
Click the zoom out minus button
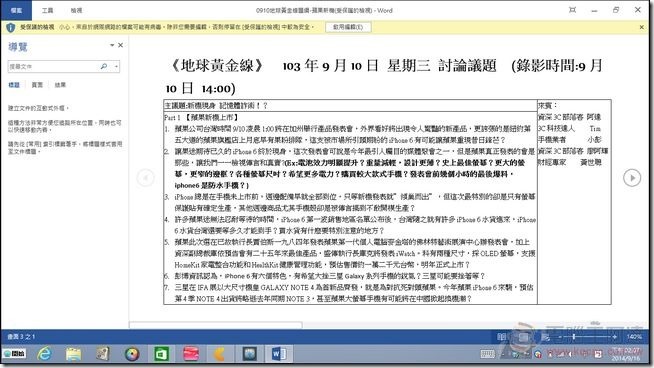(x=559, y=336)
